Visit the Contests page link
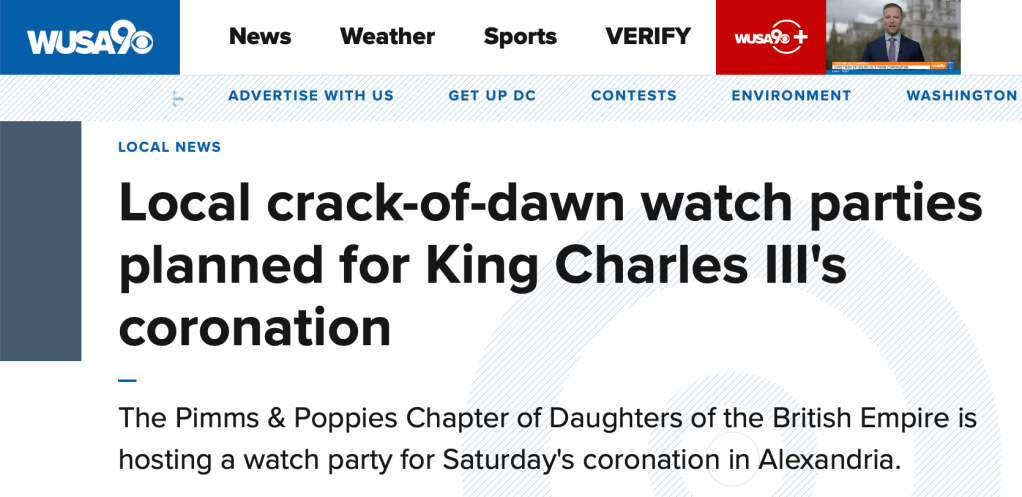Screen dimensions: 1022x497 point(634,96)
